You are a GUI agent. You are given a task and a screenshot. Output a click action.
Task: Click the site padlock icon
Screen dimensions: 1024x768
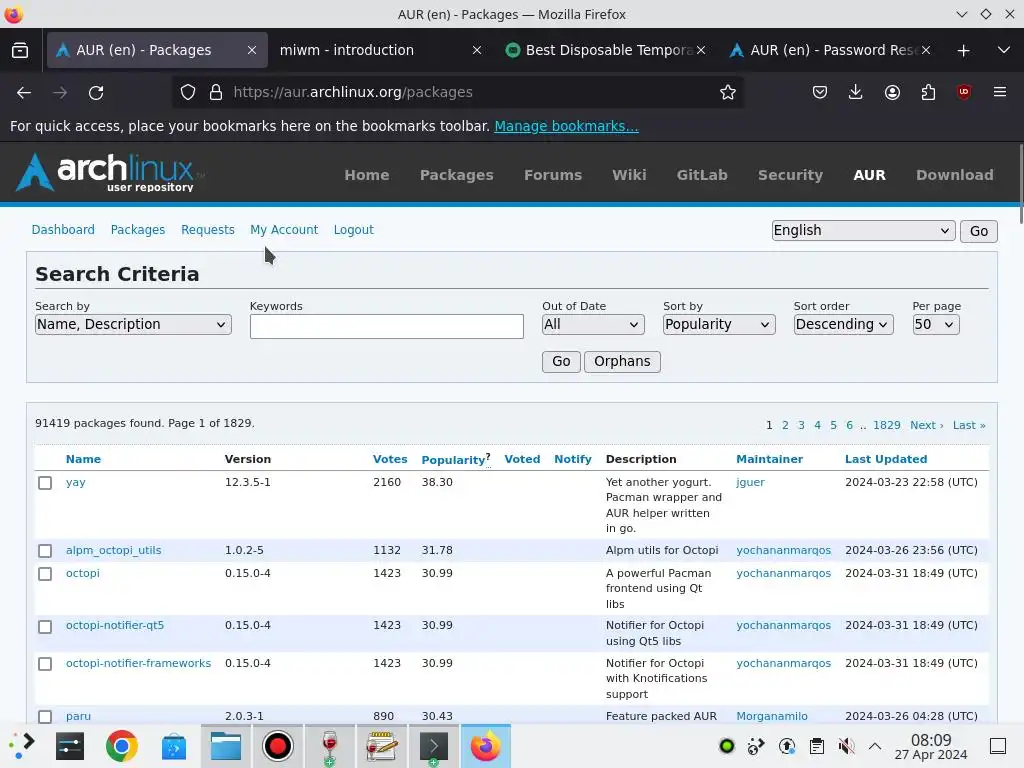216,93
